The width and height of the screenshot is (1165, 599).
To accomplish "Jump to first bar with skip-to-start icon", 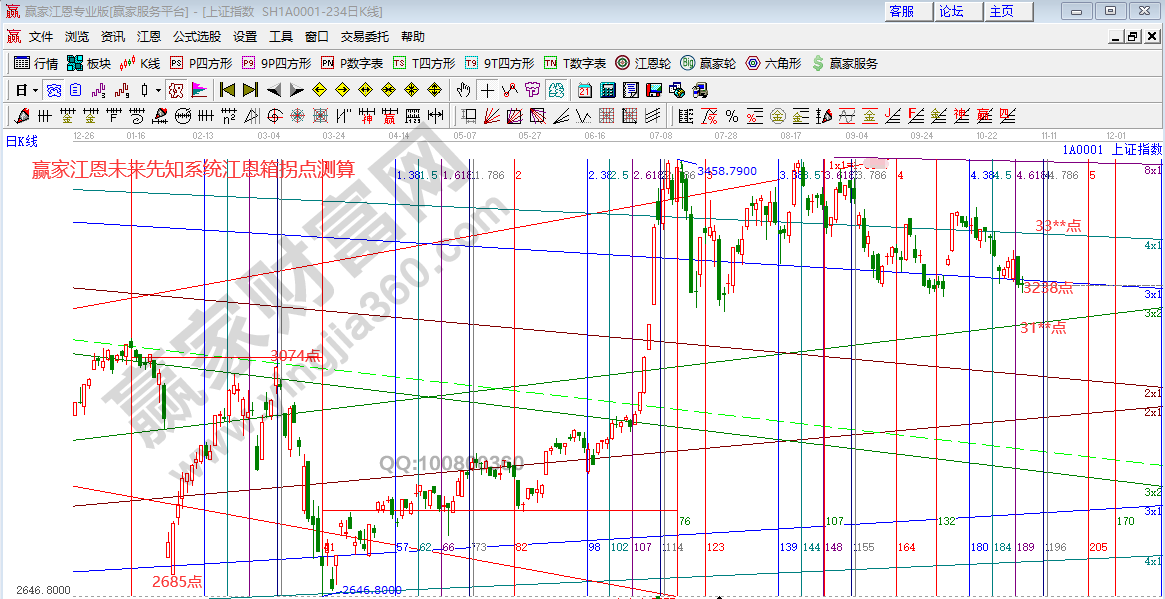I will click(x=227, y=90).
